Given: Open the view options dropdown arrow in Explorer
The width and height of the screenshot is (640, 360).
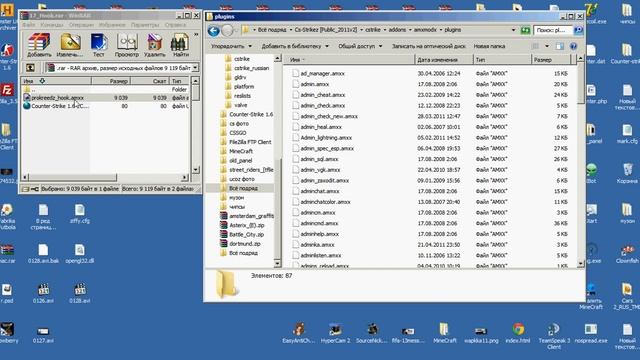Looking at the screenshot, I should 547,46.
